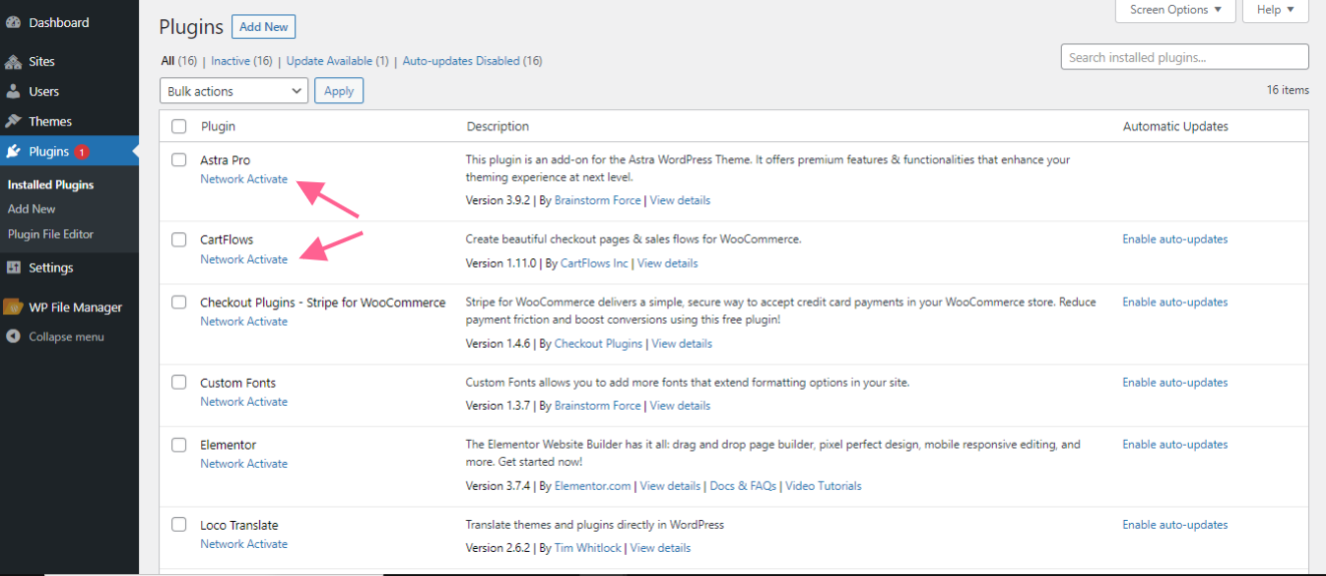Enable auto-updates for Custom Fonts
This screenshot has width=1326, height=576.
pyautogui.click(x=1175, y=383)
